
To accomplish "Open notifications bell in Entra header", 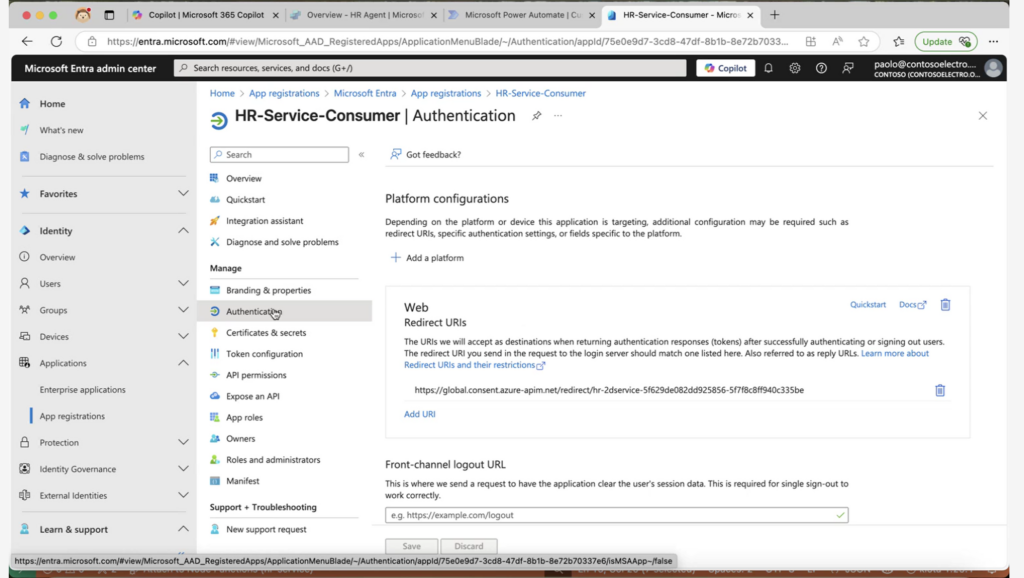I will pyautogui.click(x=768, y=68).
